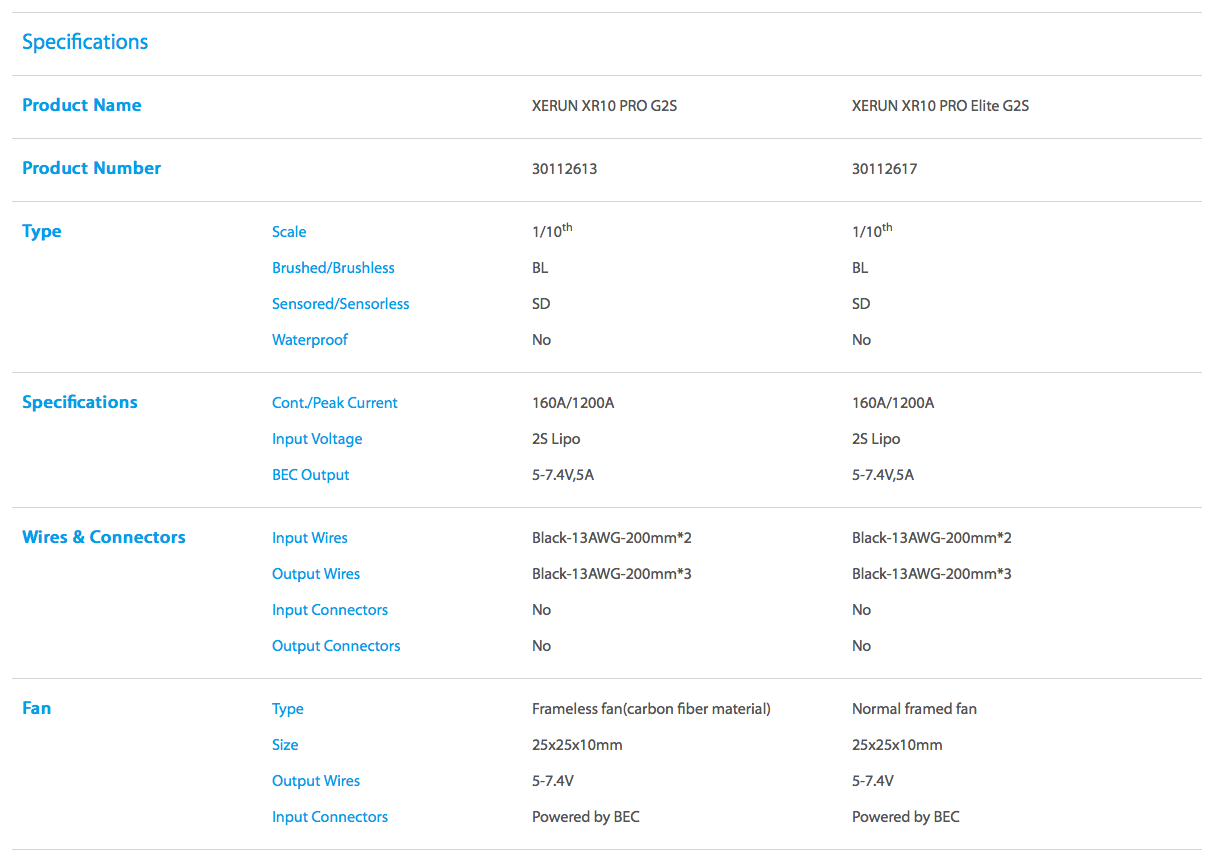
Task: Click the Type label in the Fan section
Action: (x=288, y=709)
